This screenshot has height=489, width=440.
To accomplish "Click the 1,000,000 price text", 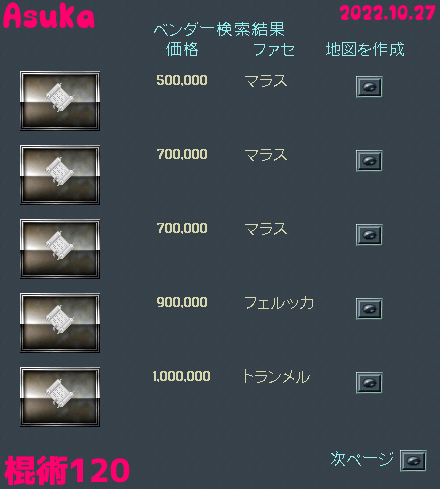I will pos(182,376).
